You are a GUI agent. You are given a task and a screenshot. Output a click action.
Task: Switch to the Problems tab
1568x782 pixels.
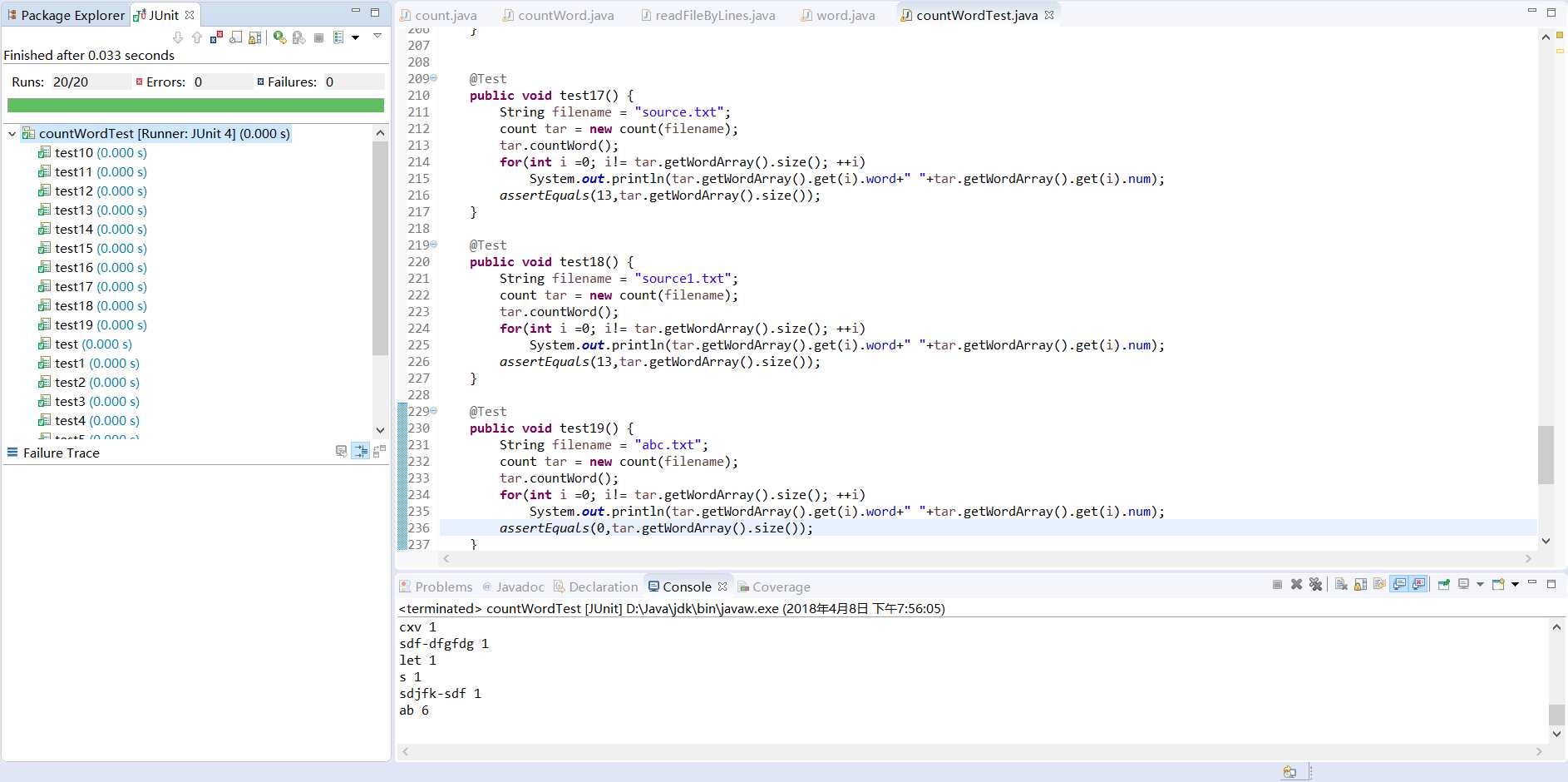[x=436, y=586]
